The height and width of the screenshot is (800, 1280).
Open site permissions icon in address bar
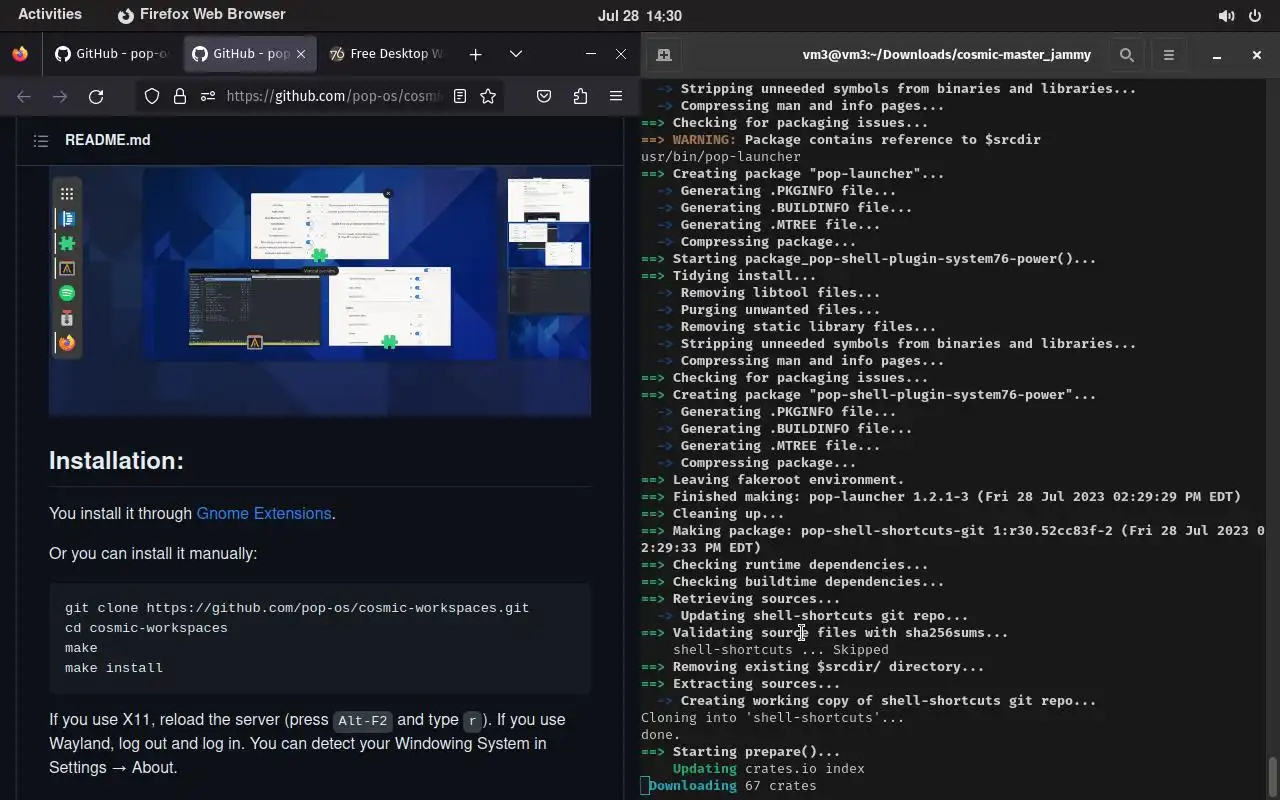207,96
